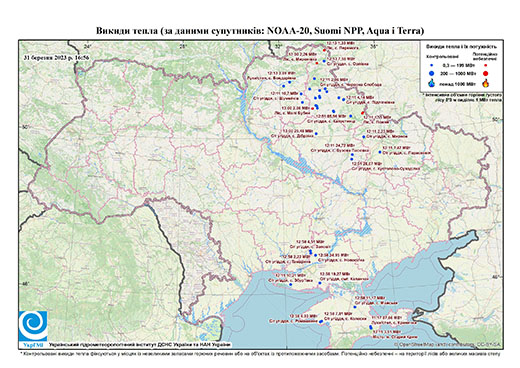The image size is (520, 368).
Task: Click the small blue dot in legend
Action: click(431, 65)
